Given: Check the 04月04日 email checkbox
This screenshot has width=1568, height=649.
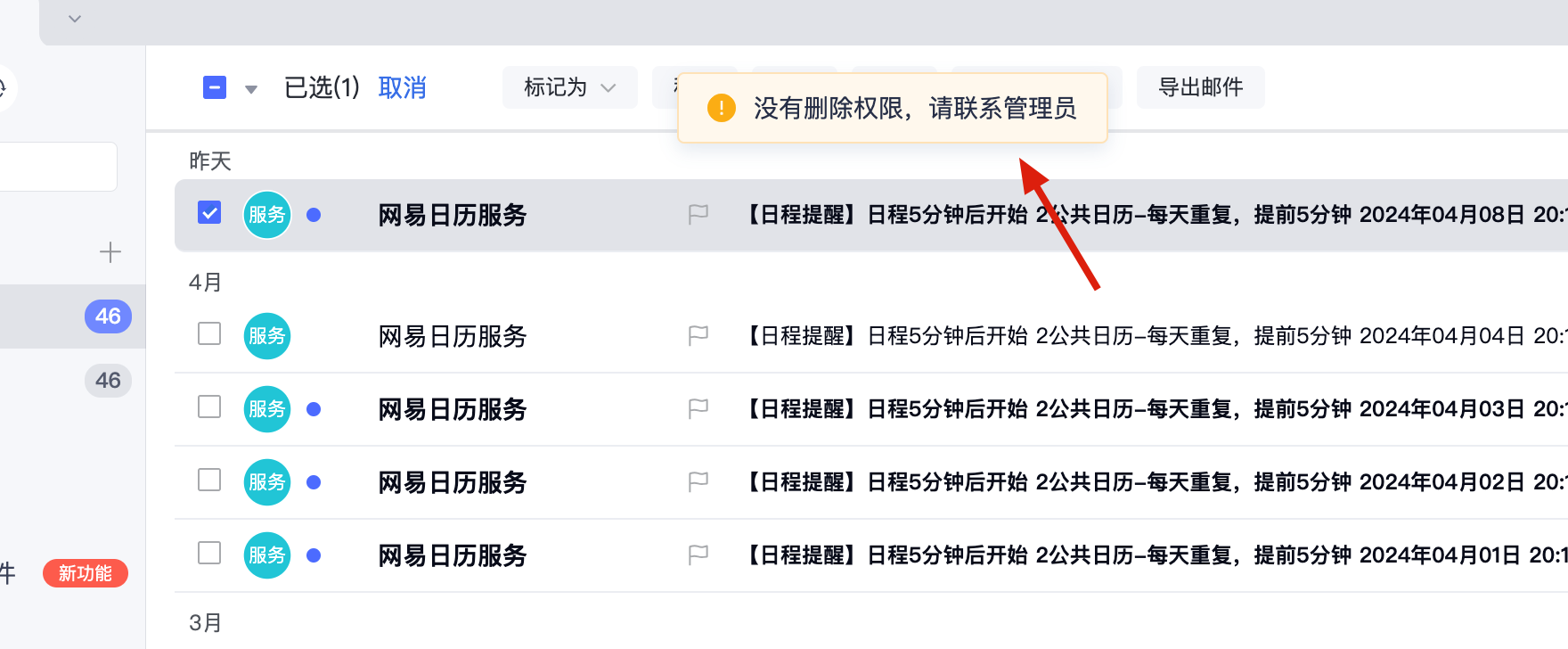Looking at the screenshot, I should point(209,334).
